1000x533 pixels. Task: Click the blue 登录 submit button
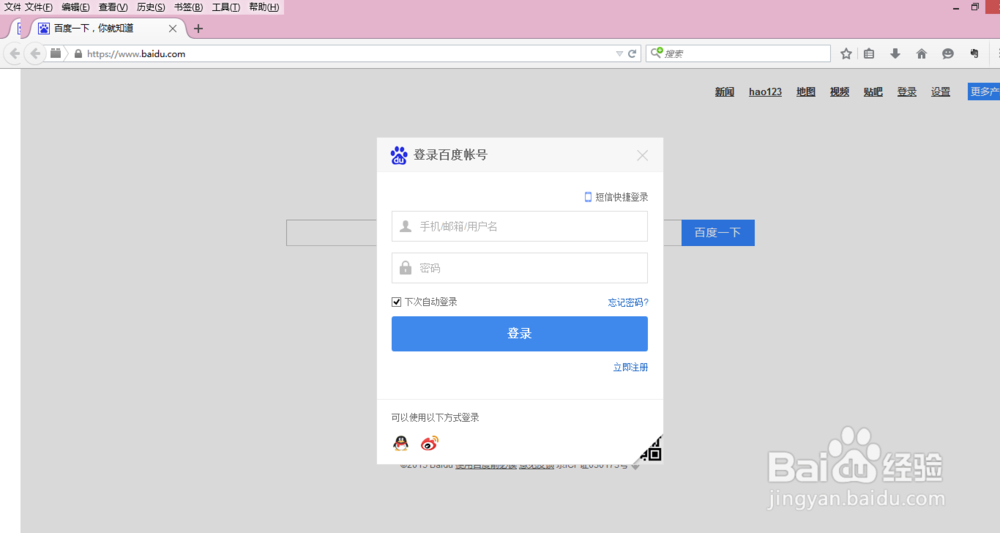point(520,333)
